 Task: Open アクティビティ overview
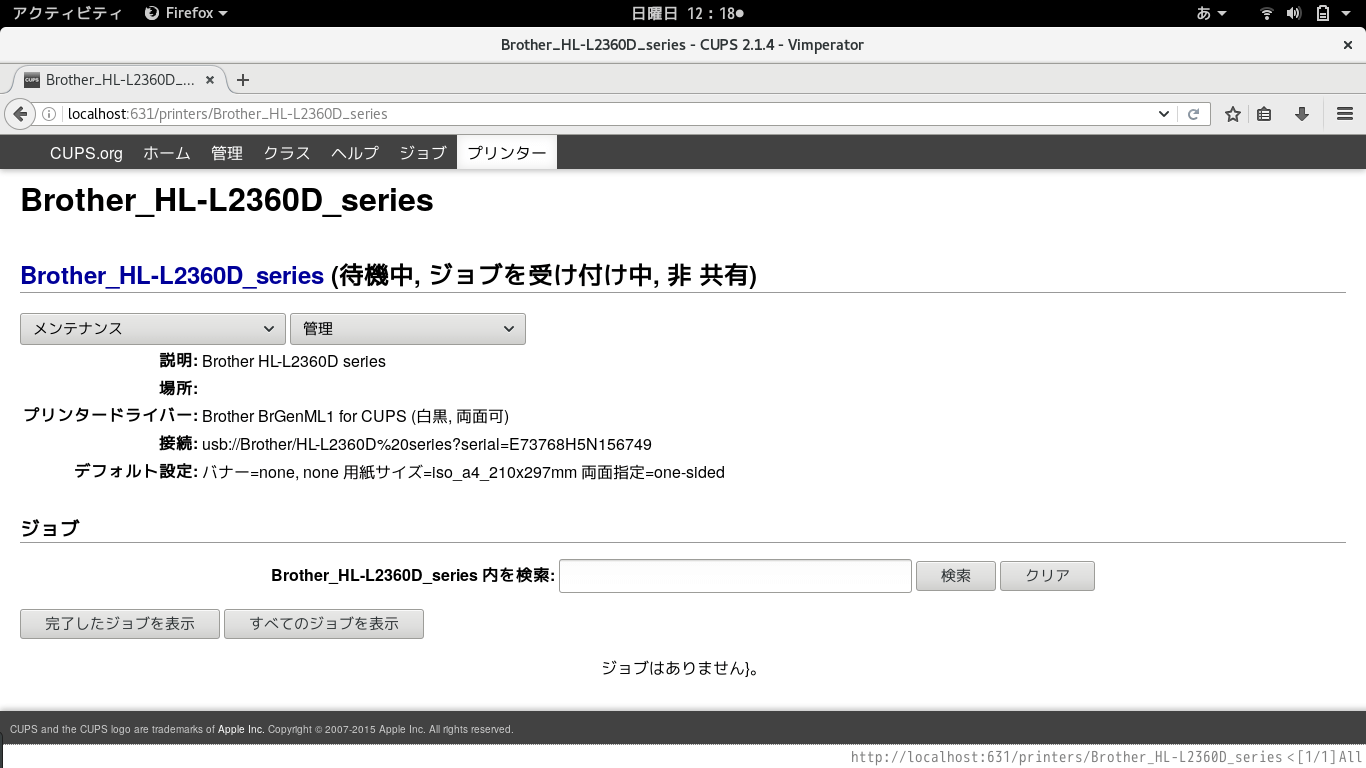67,13
